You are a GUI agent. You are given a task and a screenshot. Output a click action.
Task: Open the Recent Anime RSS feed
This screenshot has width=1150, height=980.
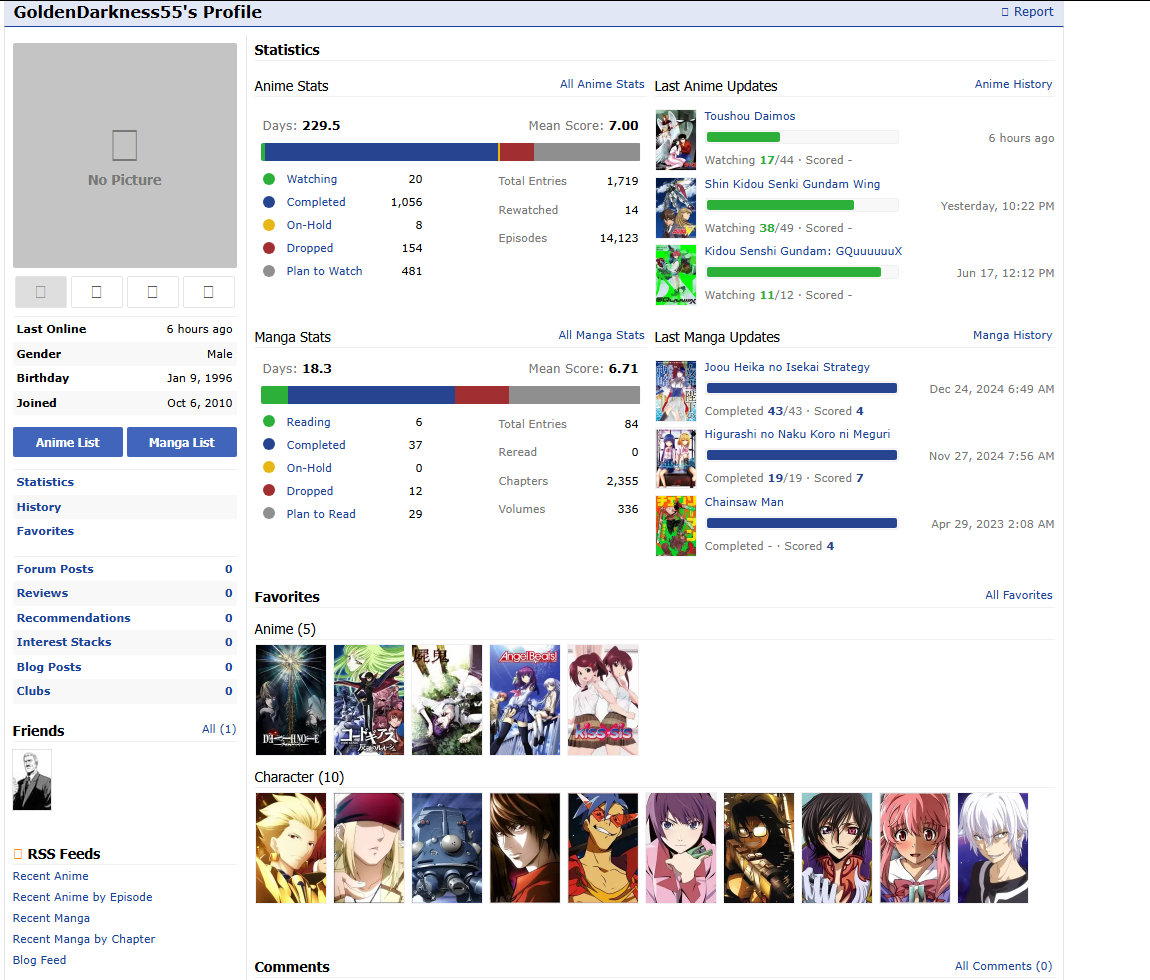coord(51,876)
